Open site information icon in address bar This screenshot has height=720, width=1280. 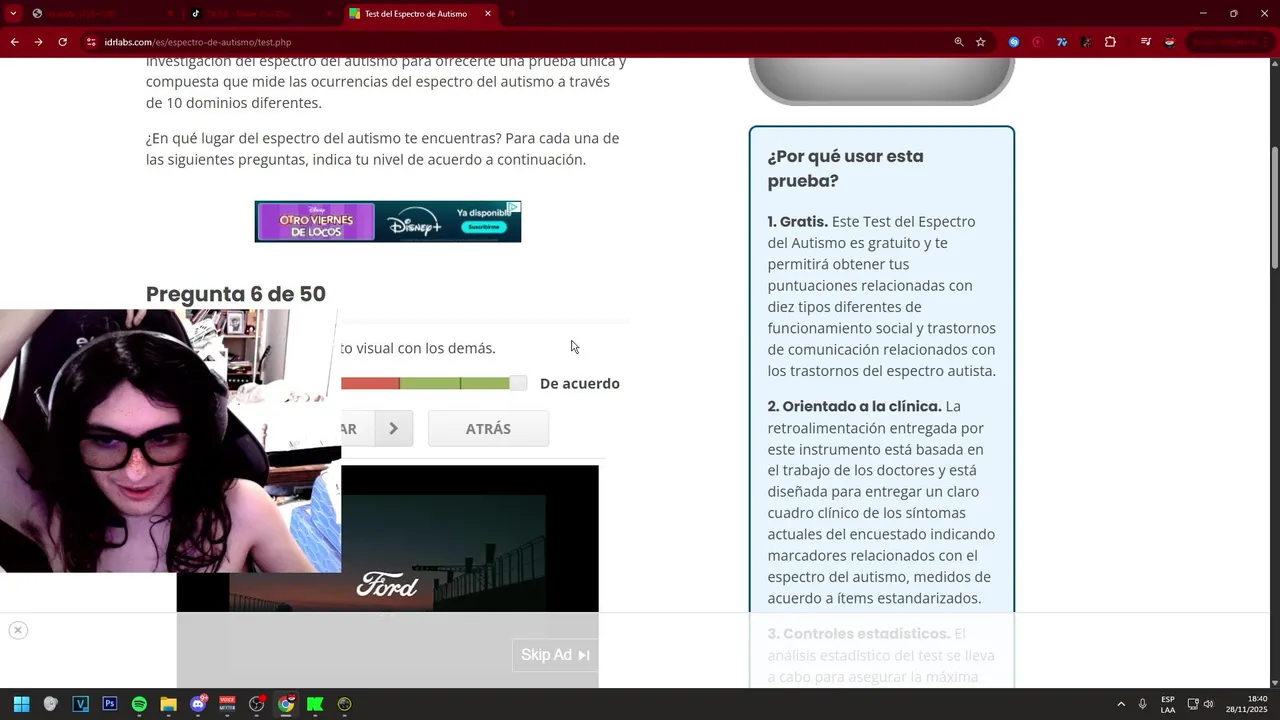tap(91, 42)
